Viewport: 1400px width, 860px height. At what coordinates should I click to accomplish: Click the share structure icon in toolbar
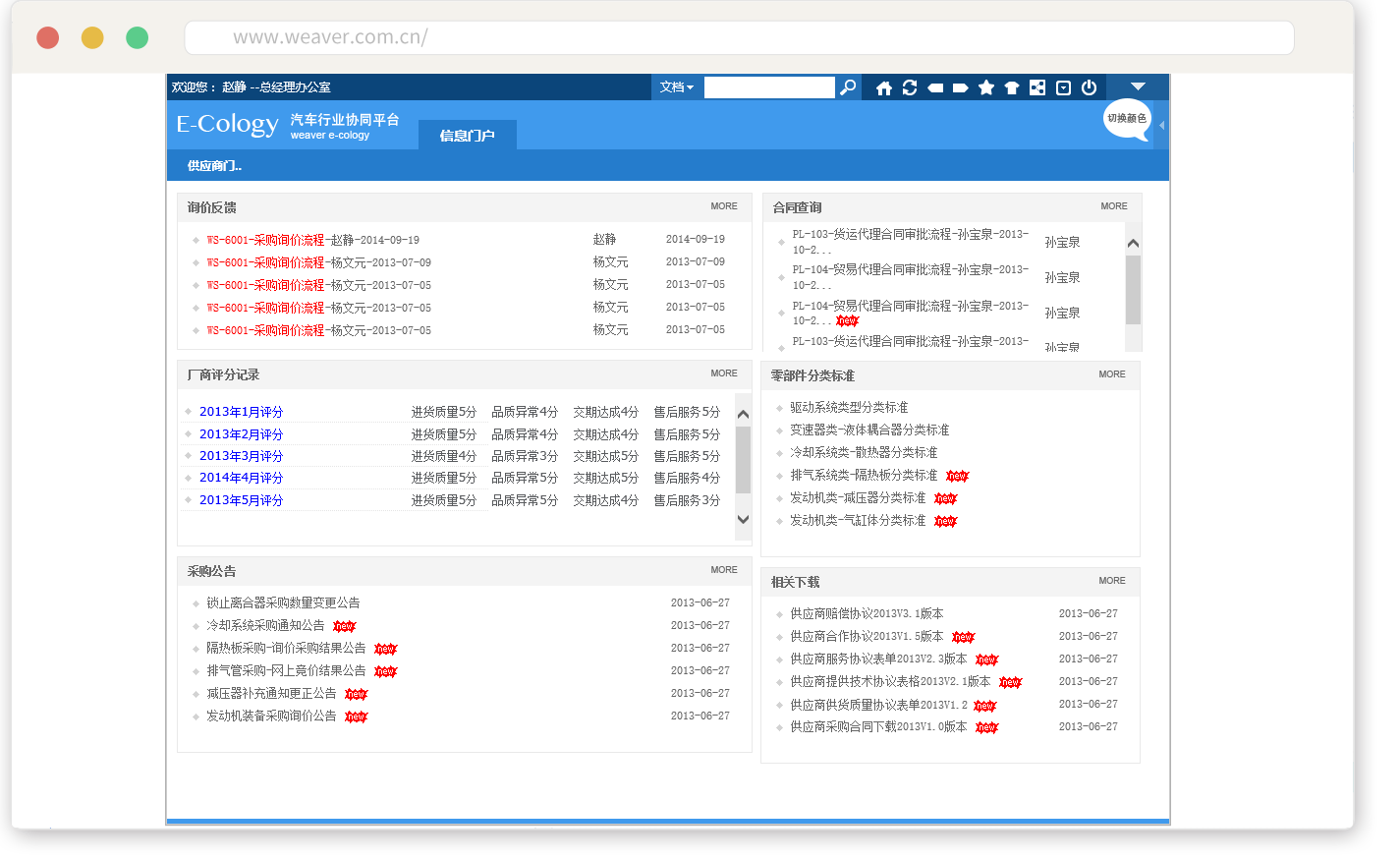tap(1037, 88)
